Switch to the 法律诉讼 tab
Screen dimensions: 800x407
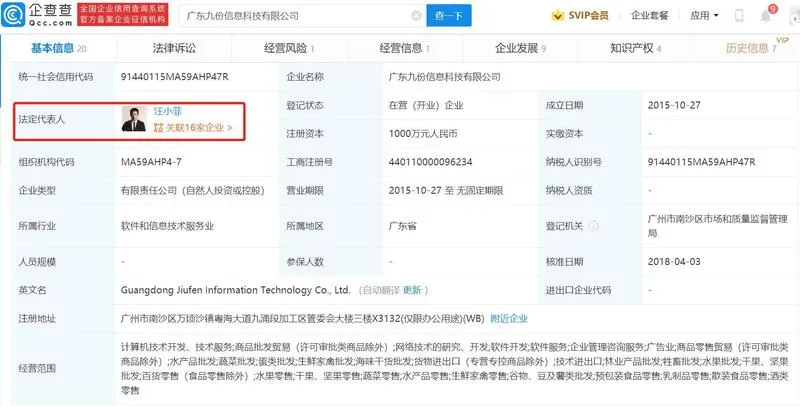pos(174,48)
